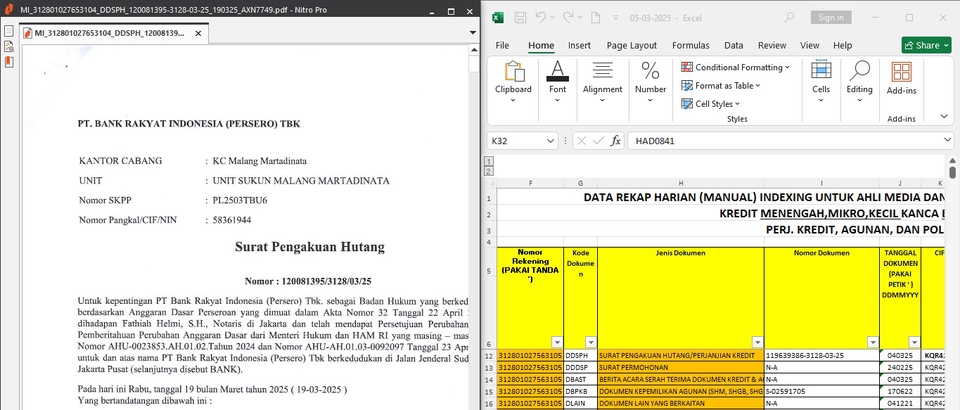Click column H header in Excel
The width and height of the screenshot is (960, 410).
coord(681,183)
